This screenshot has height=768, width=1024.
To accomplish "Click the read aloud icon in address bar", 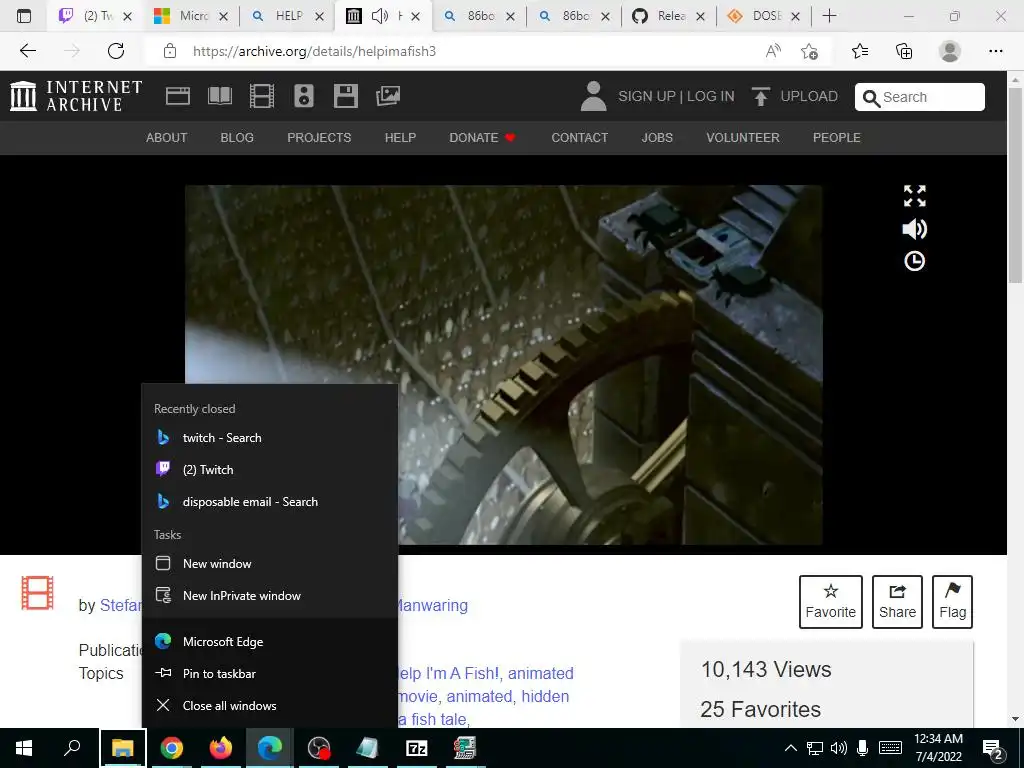I will (773, 51).
